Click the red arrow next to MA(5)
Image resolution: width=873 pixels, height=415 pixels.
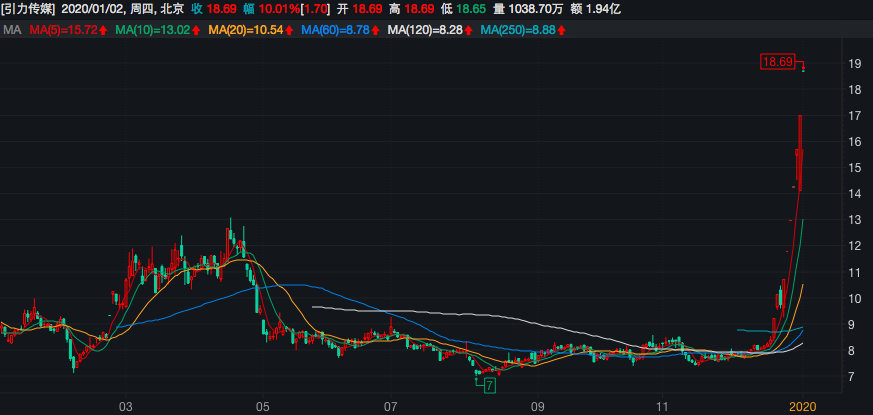(103, 31)
